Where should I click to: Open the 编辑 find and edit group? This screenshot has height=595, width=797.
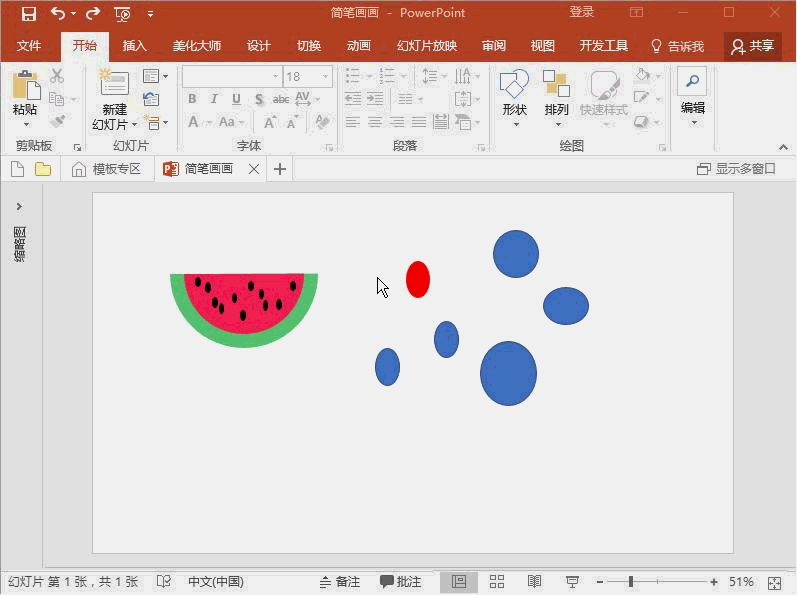coord(692,97)
